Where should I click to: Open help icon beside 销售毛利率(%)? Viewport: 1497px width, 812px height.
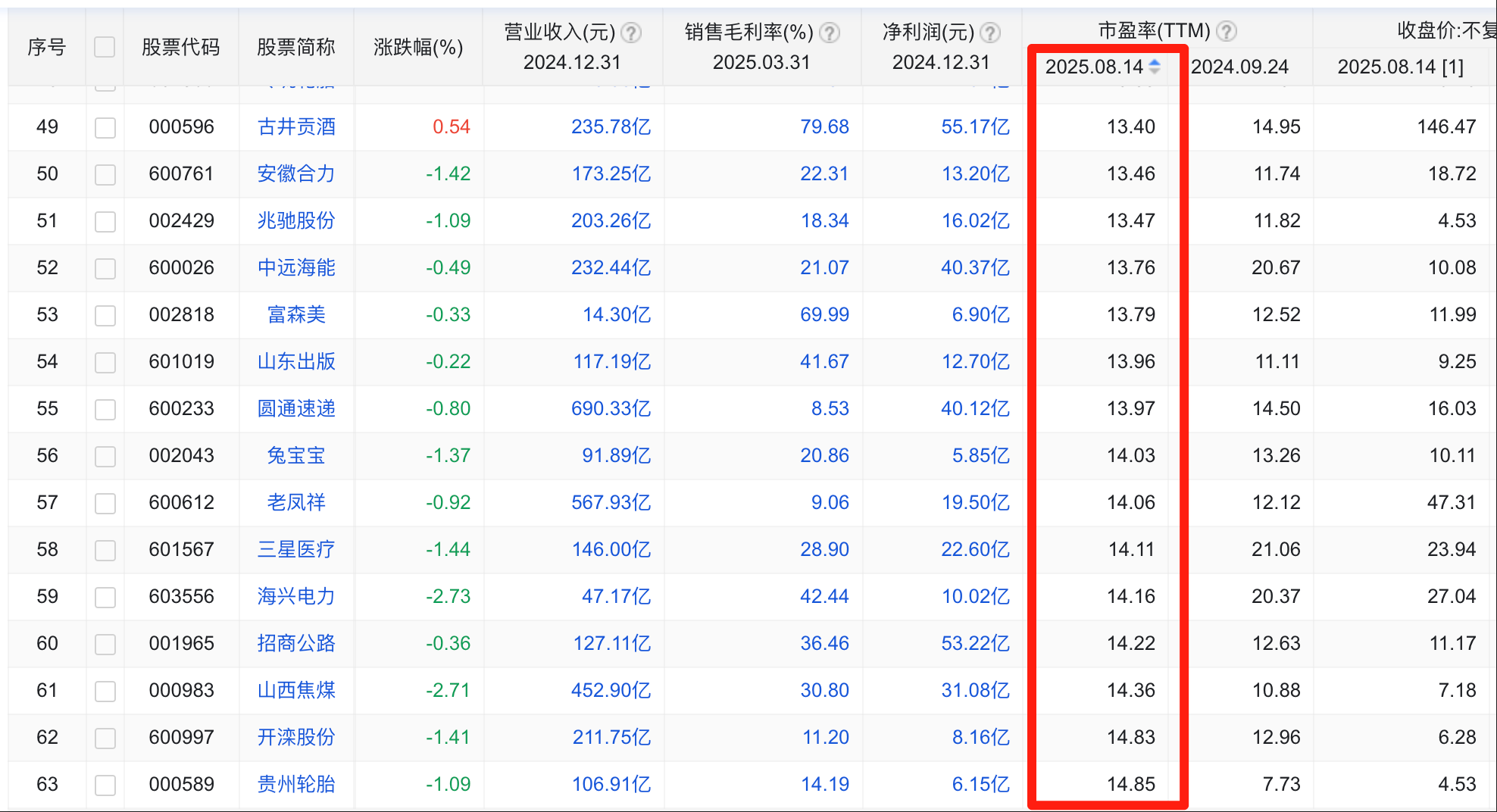pyautogui.click(x=830, y=33)
